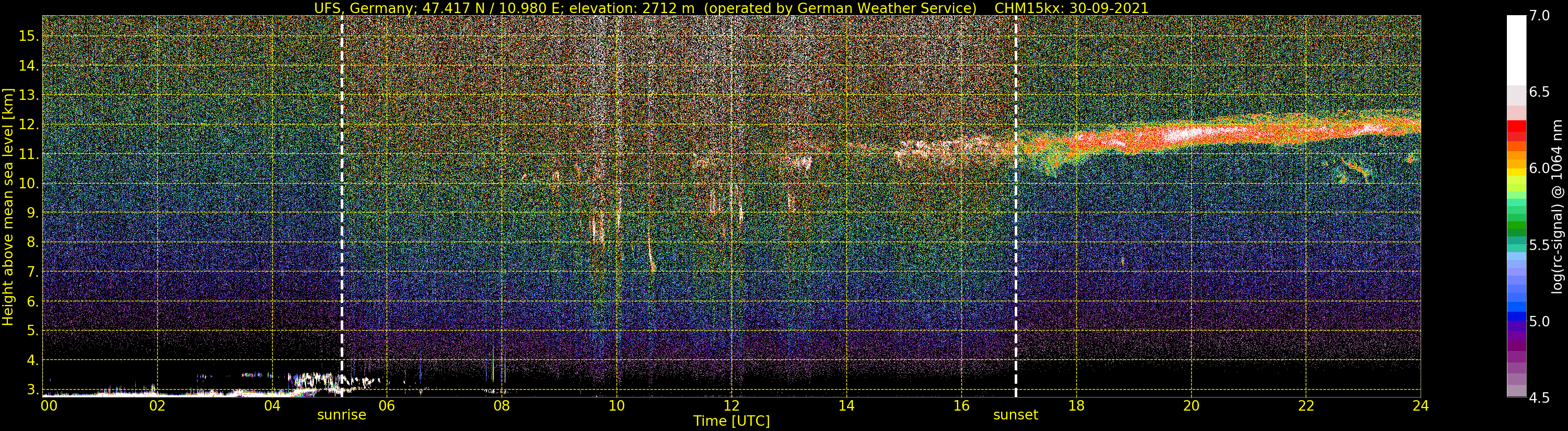Click the "4." height axis tick label

[x=33, y=360]
